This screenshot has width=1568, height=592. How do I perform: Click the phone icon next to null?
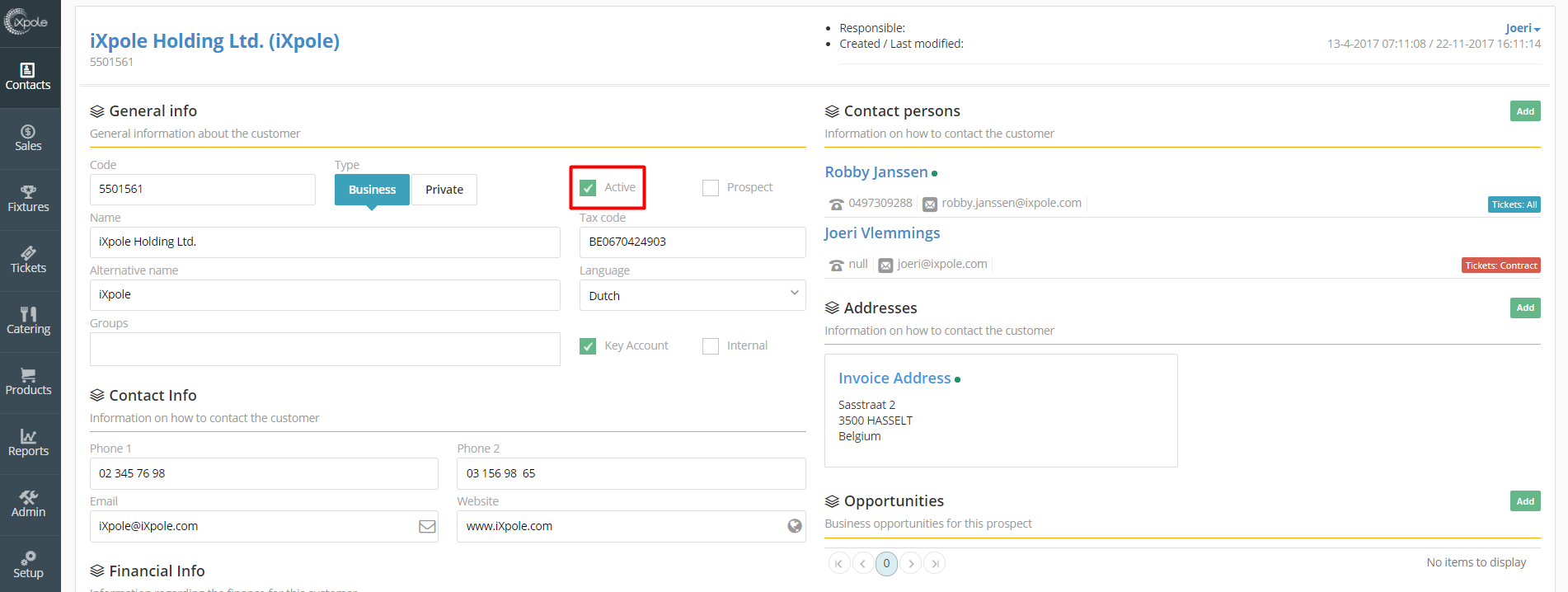(837, 265)
